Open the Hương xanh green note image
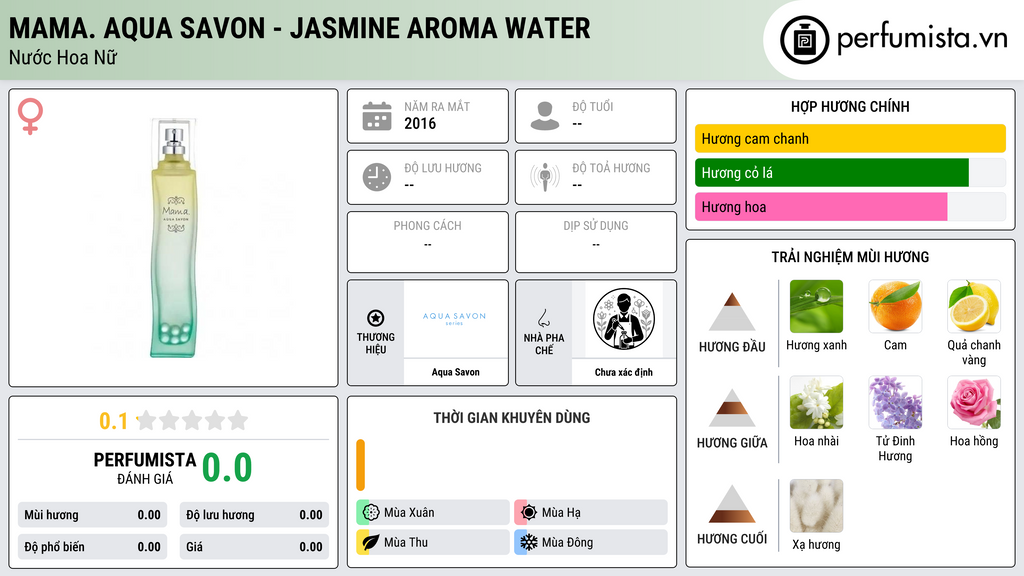1024x576 pixels. pos(816,306)
